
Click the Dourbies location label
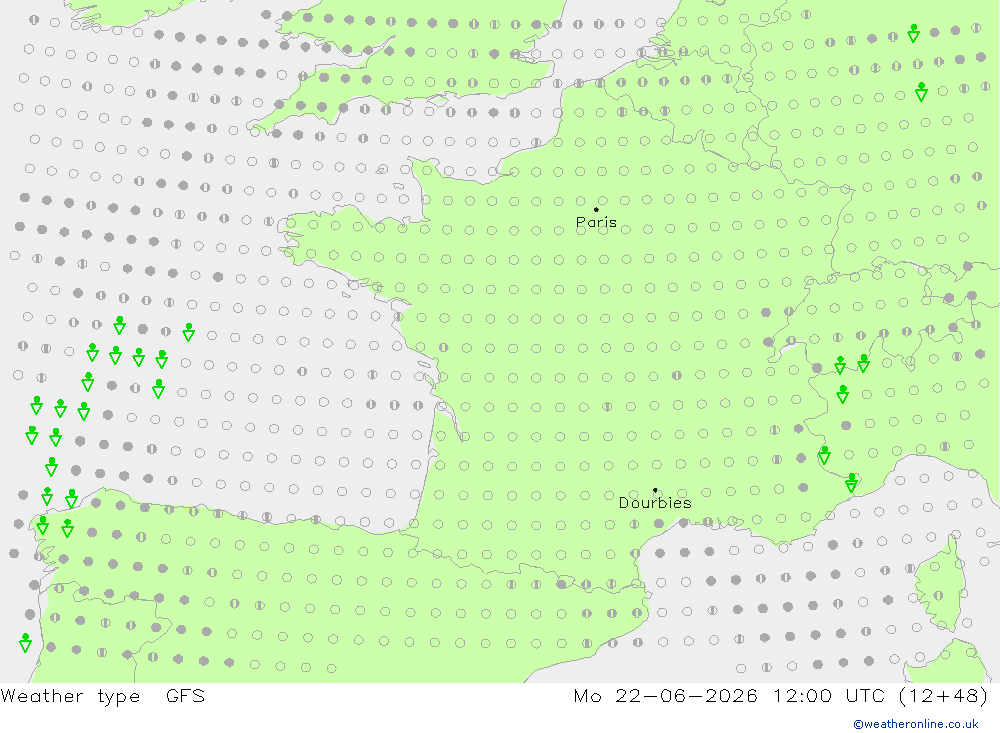[655, 503]
